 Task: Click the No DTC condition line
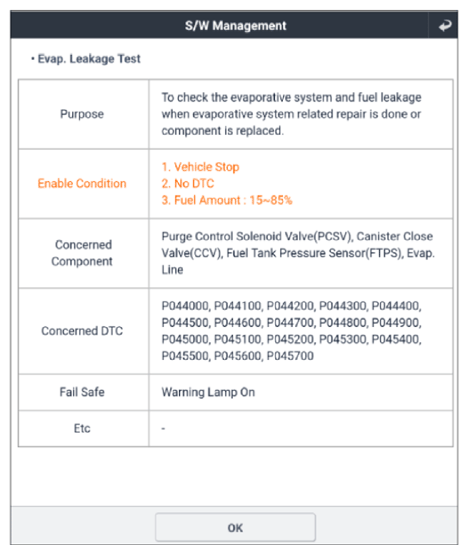(x=188, y=183)
